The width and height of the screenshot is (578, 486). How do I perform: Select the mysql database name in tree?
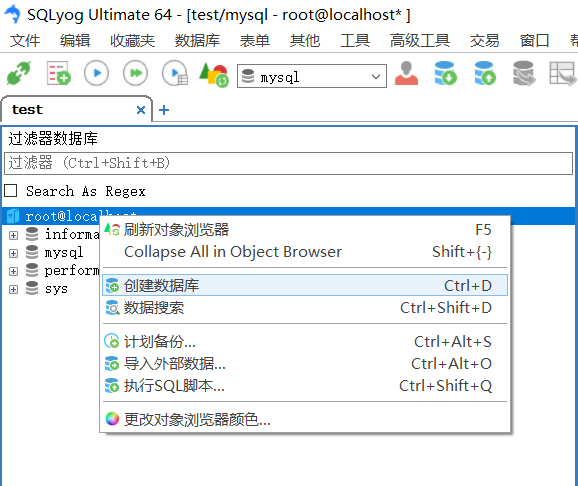(64, 253)
